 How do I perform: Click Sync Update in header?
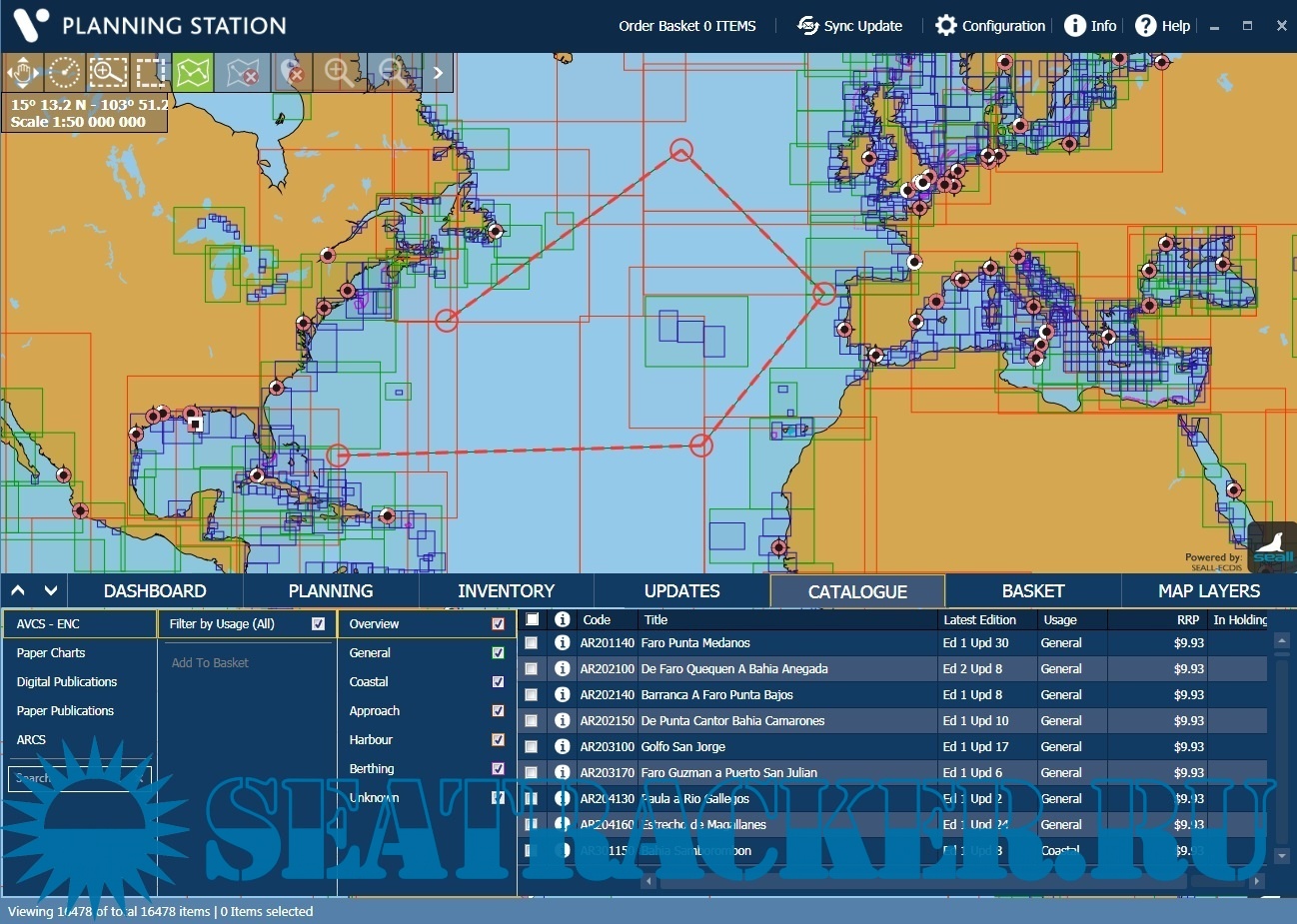[850, 26]
